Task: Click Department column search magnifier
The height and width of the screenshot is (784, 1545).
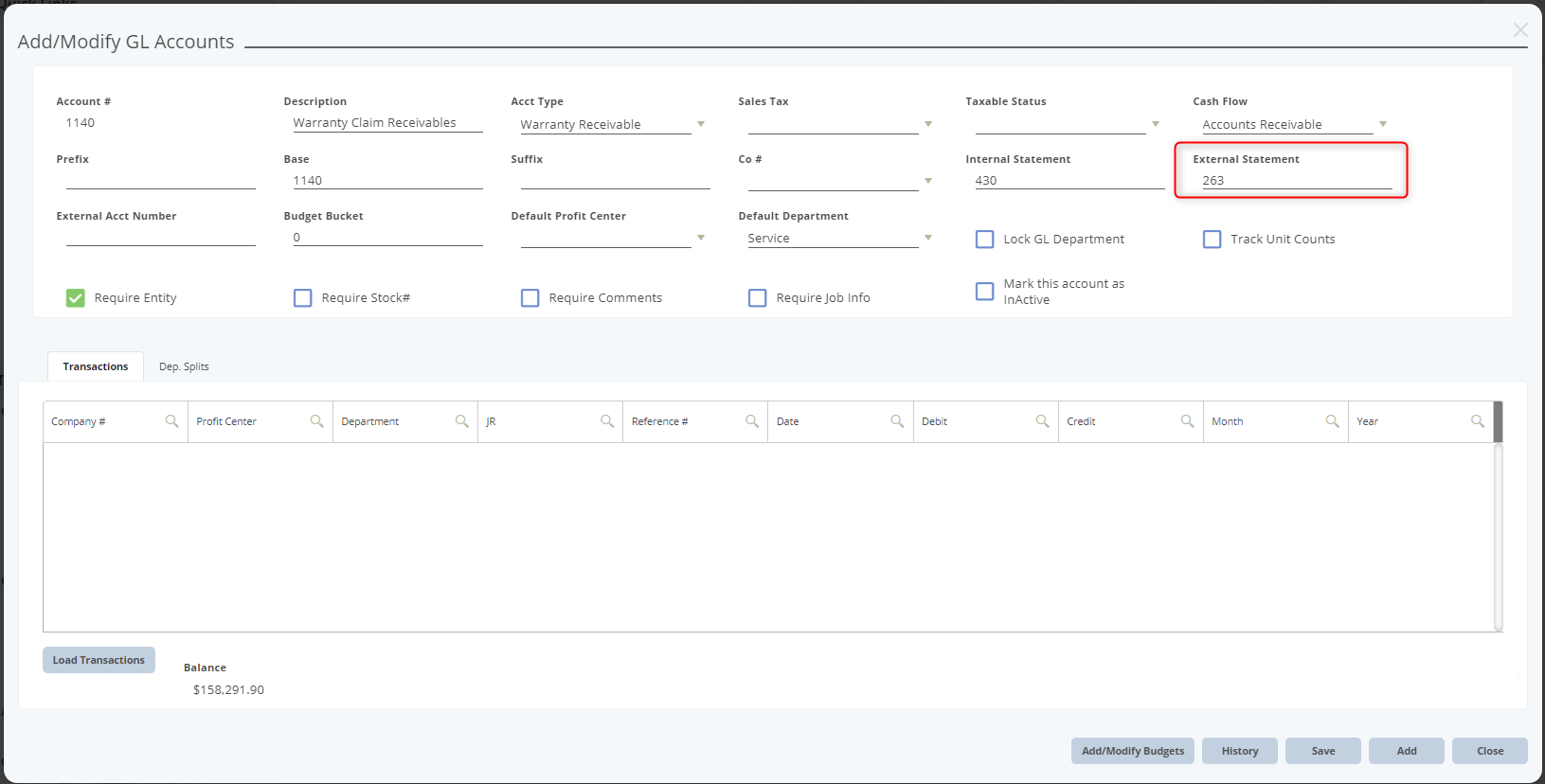Action: 461,421
